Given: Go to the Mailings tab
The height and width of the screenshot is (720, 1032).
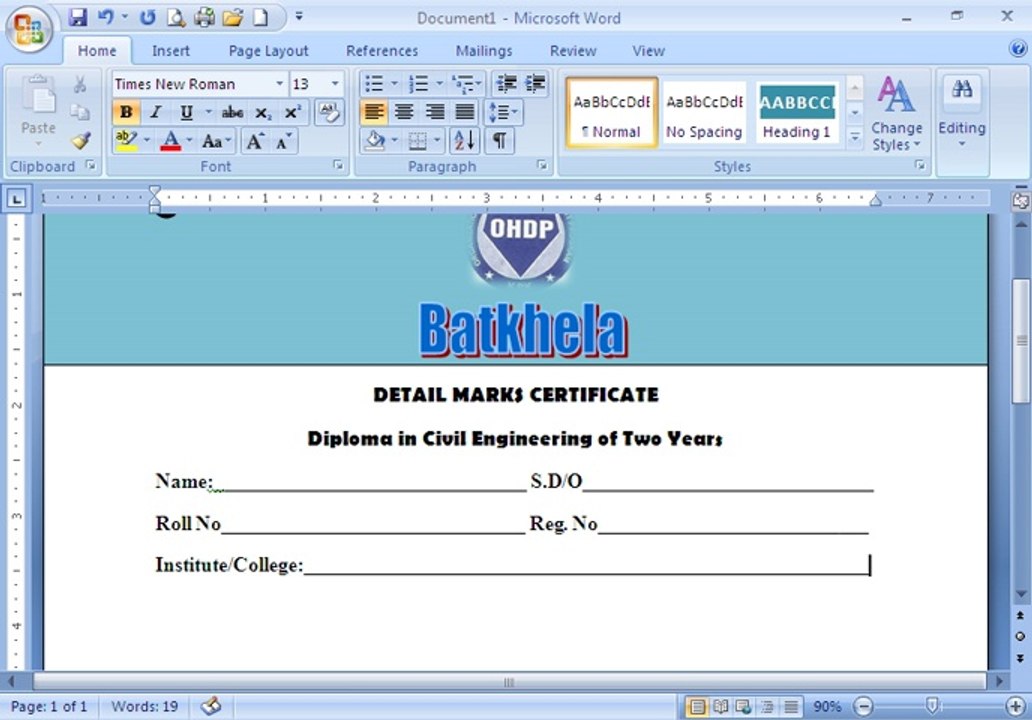Looking at the screenshot, I should (x=484, y=51).
